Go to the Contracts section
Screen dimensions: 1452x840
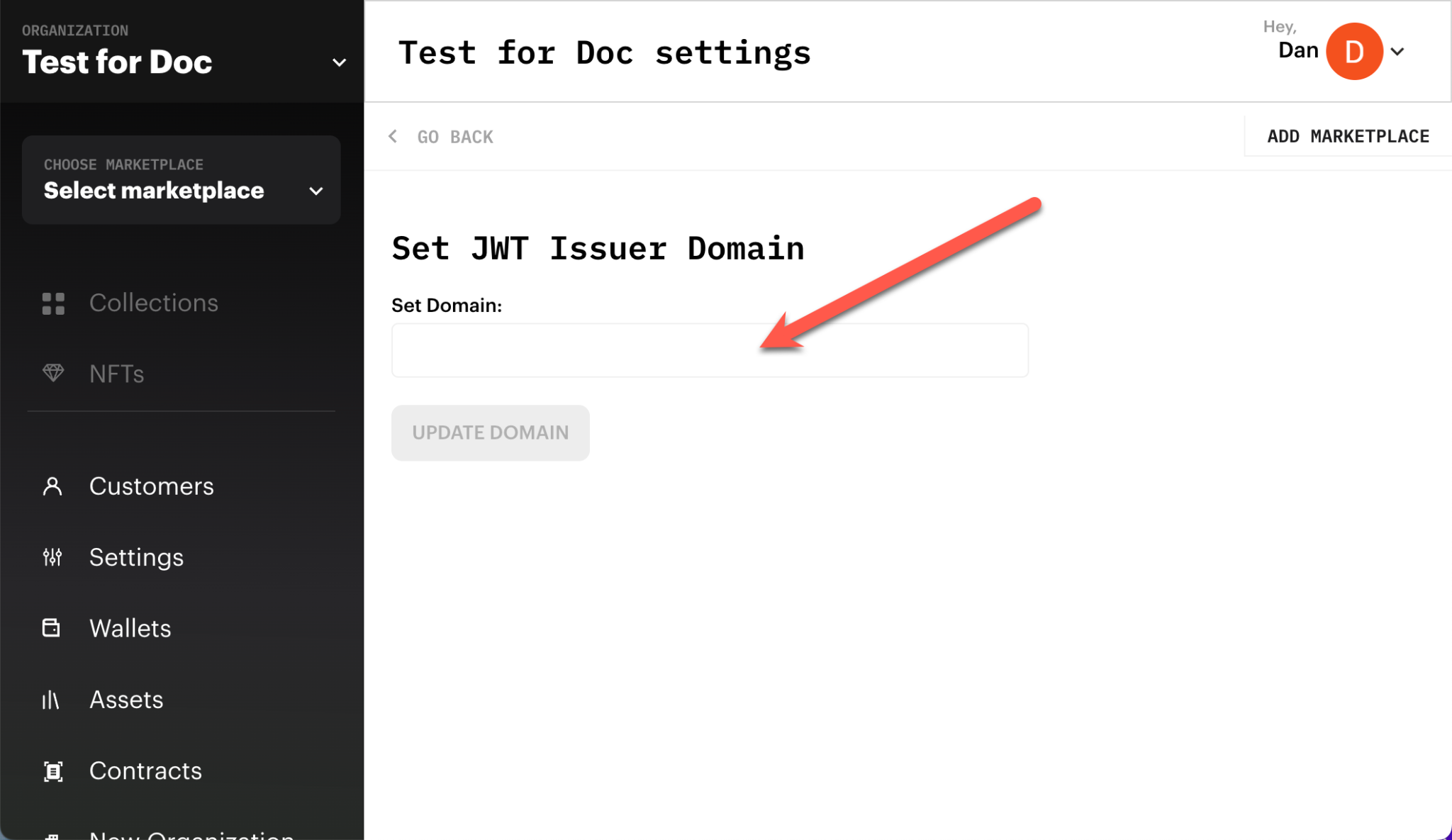[x=145, y=771]
